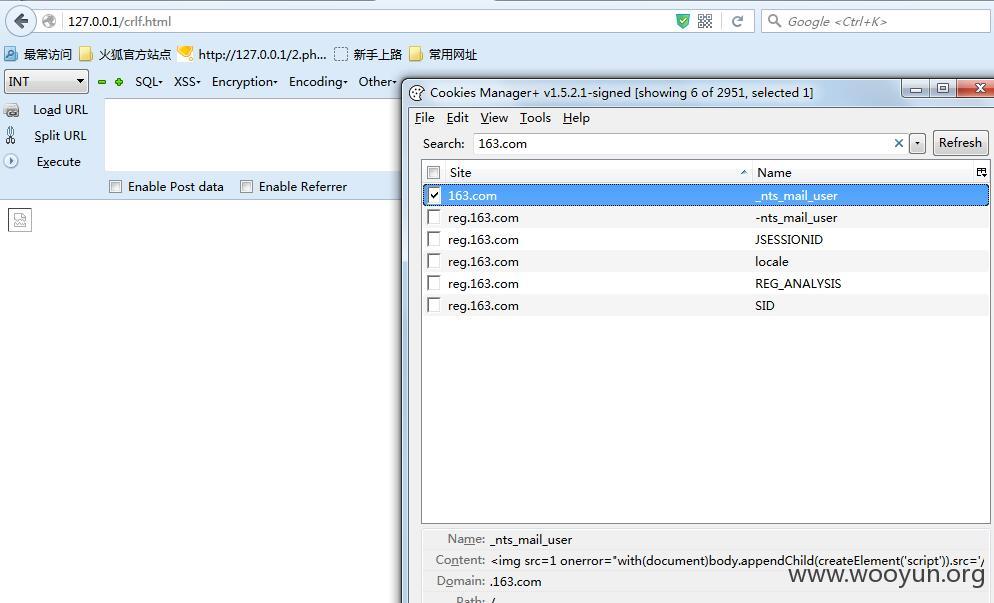Expand the XSS dropdown menu
The width and height of the screenshot is (994, 603).
(x=187, y=82)
